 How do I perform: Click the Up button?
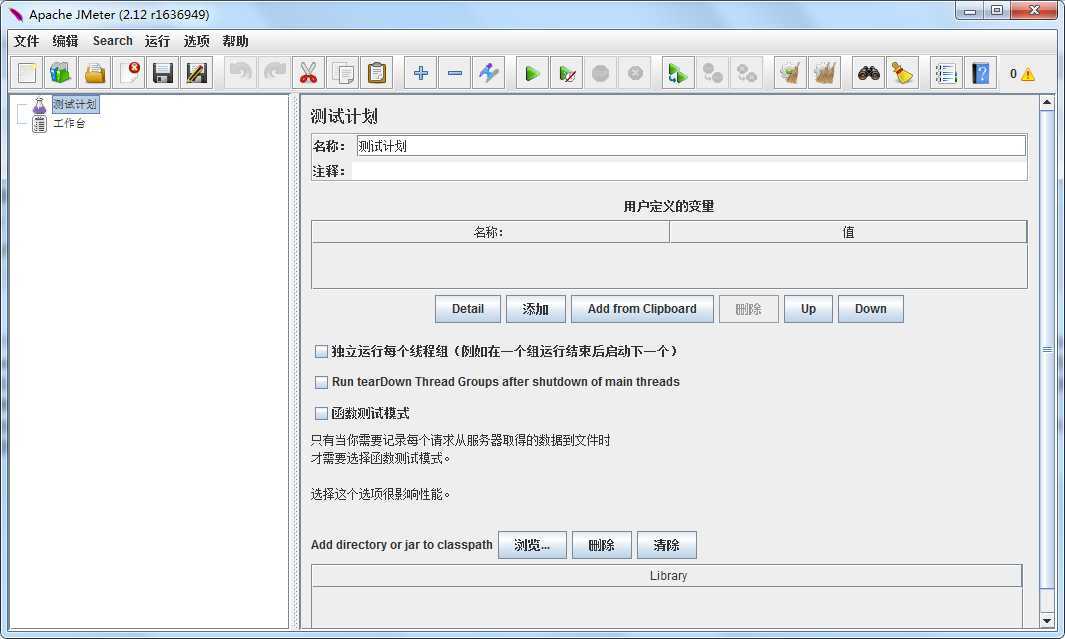pyautogui.click(x=808, y=309)
